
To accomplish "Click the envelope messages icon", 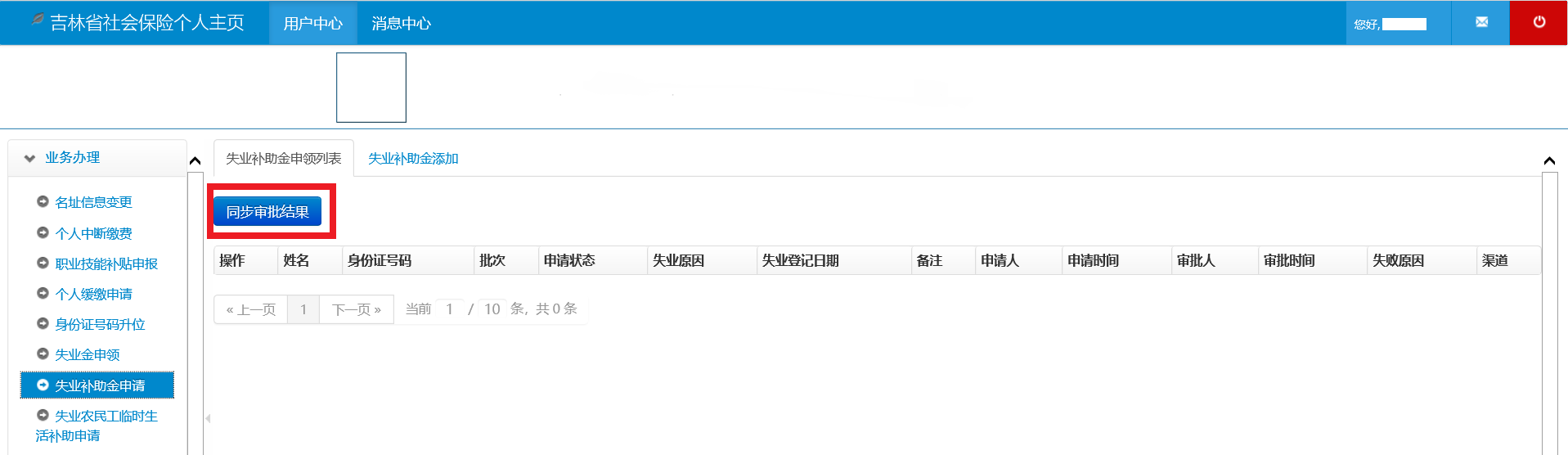I will pyautogui.click(x=1481, y=22).
